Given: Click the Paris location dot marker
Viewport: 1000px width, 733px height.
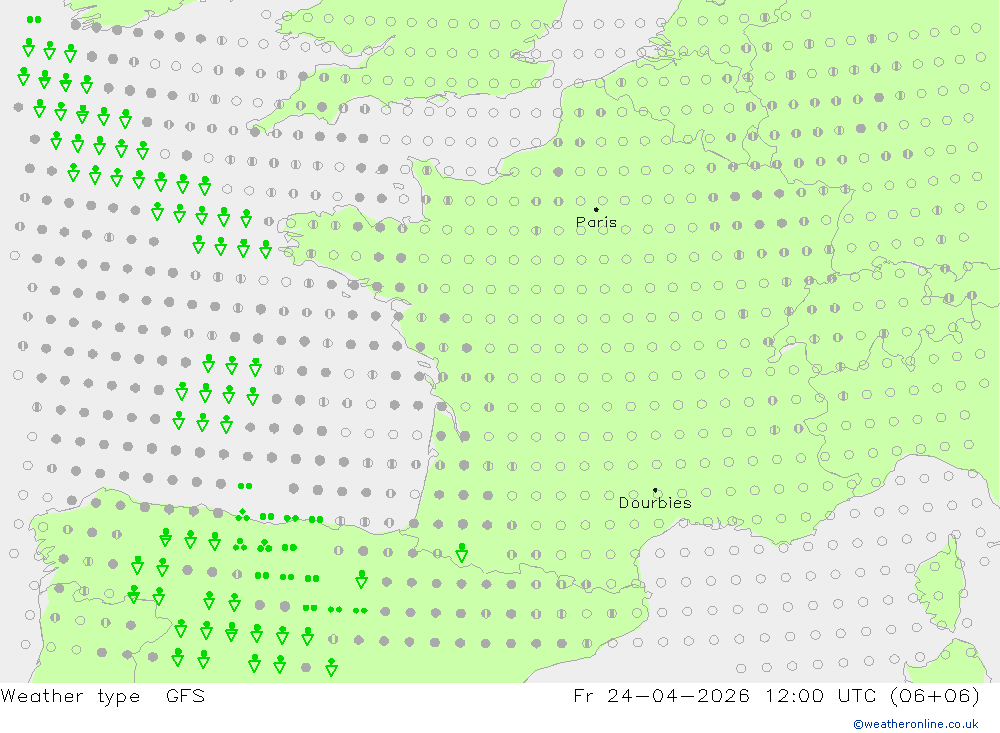Looking at the screenshot, I should (596, 209).
